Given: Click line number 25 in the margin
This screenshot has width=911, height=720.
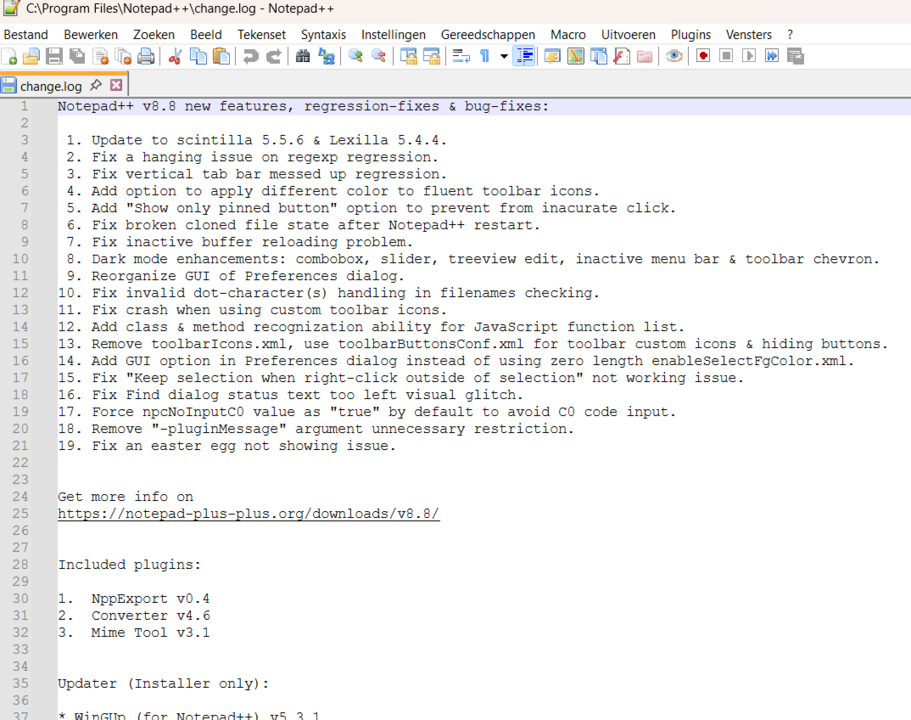Looking at the screenshot, I should coord(20,514).
